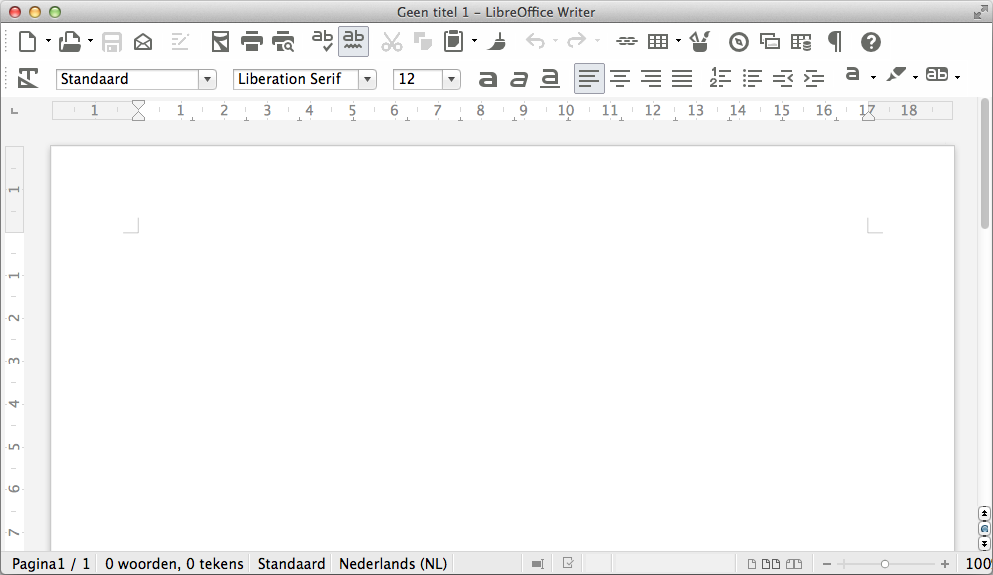Expand the paragraph style dropdown showing Standaard
The image size is (993, 575).
coord(207,79)
